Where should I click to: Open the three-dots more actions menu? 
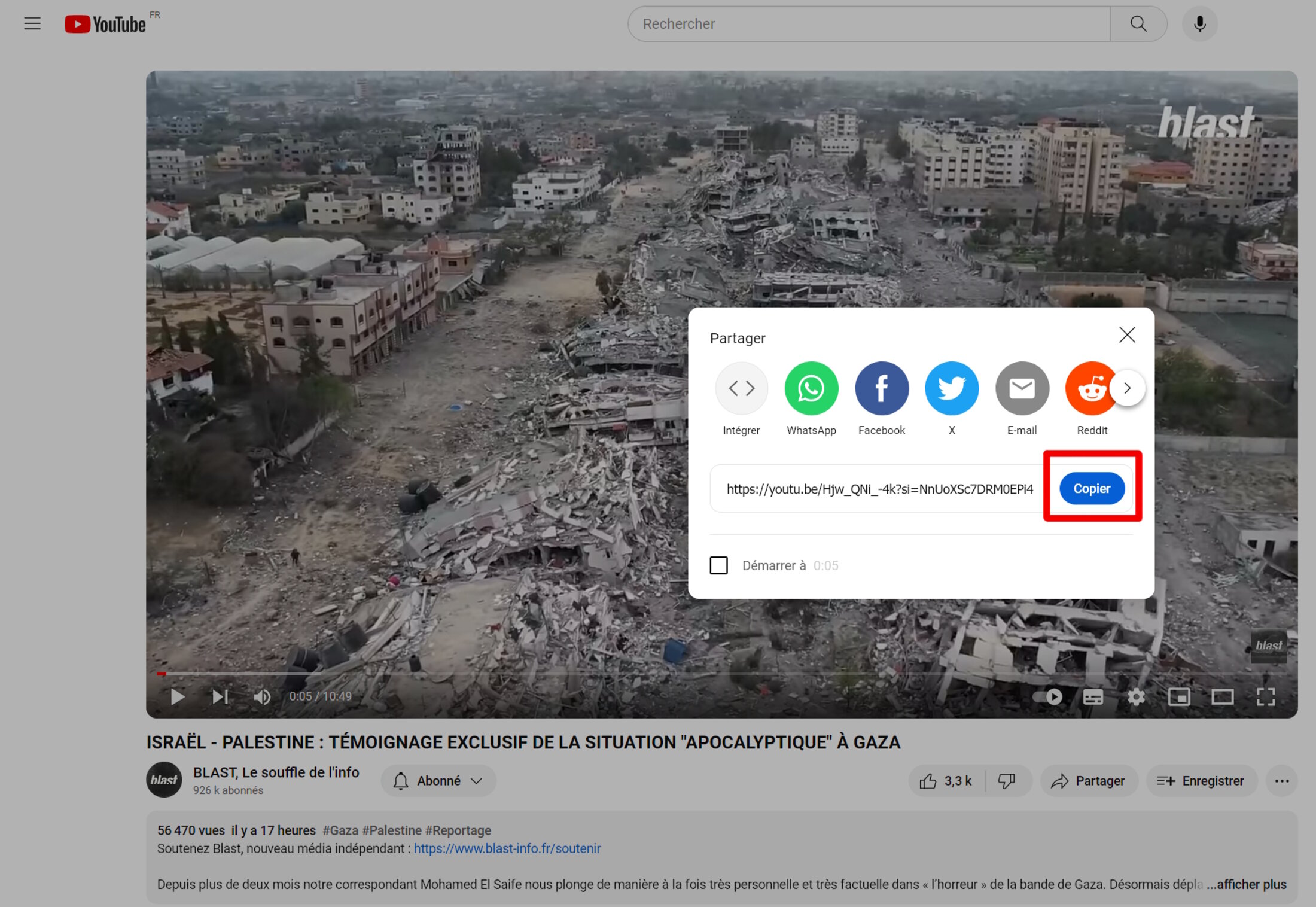tap(1281, 781)
